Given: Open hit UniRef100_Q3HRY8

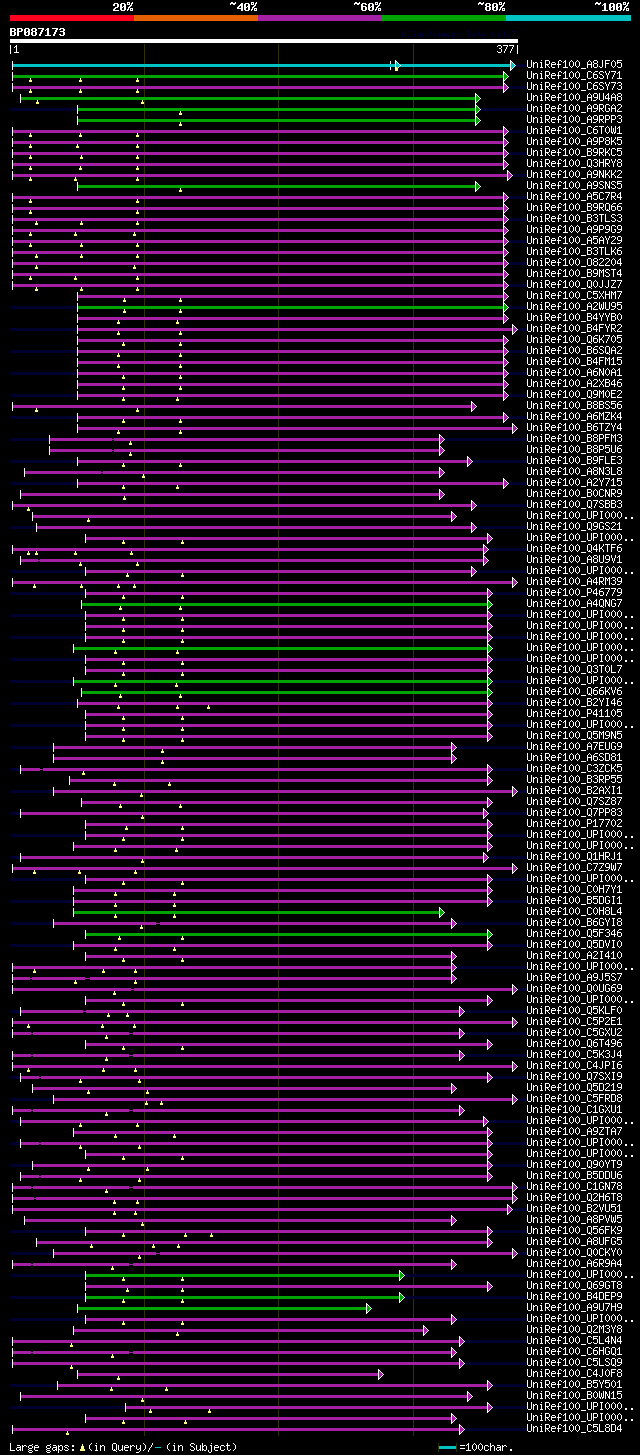Looking at the screenshot, I should (574, 164).
